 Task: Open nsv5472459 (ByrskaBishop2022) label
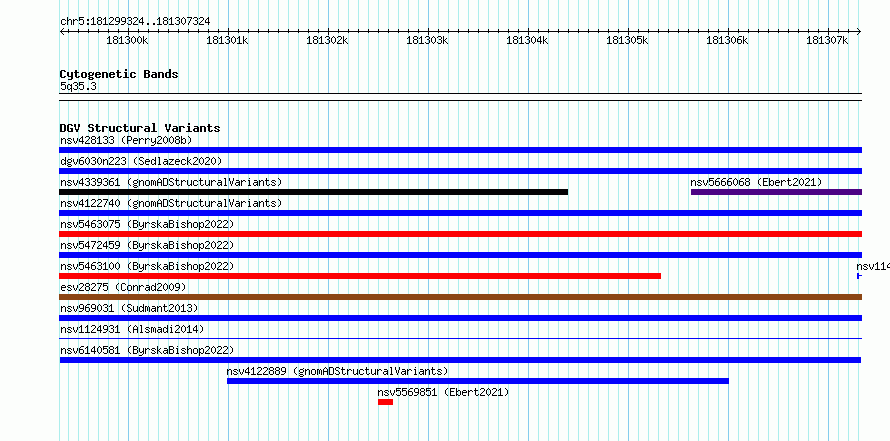[x=147, y=245]
